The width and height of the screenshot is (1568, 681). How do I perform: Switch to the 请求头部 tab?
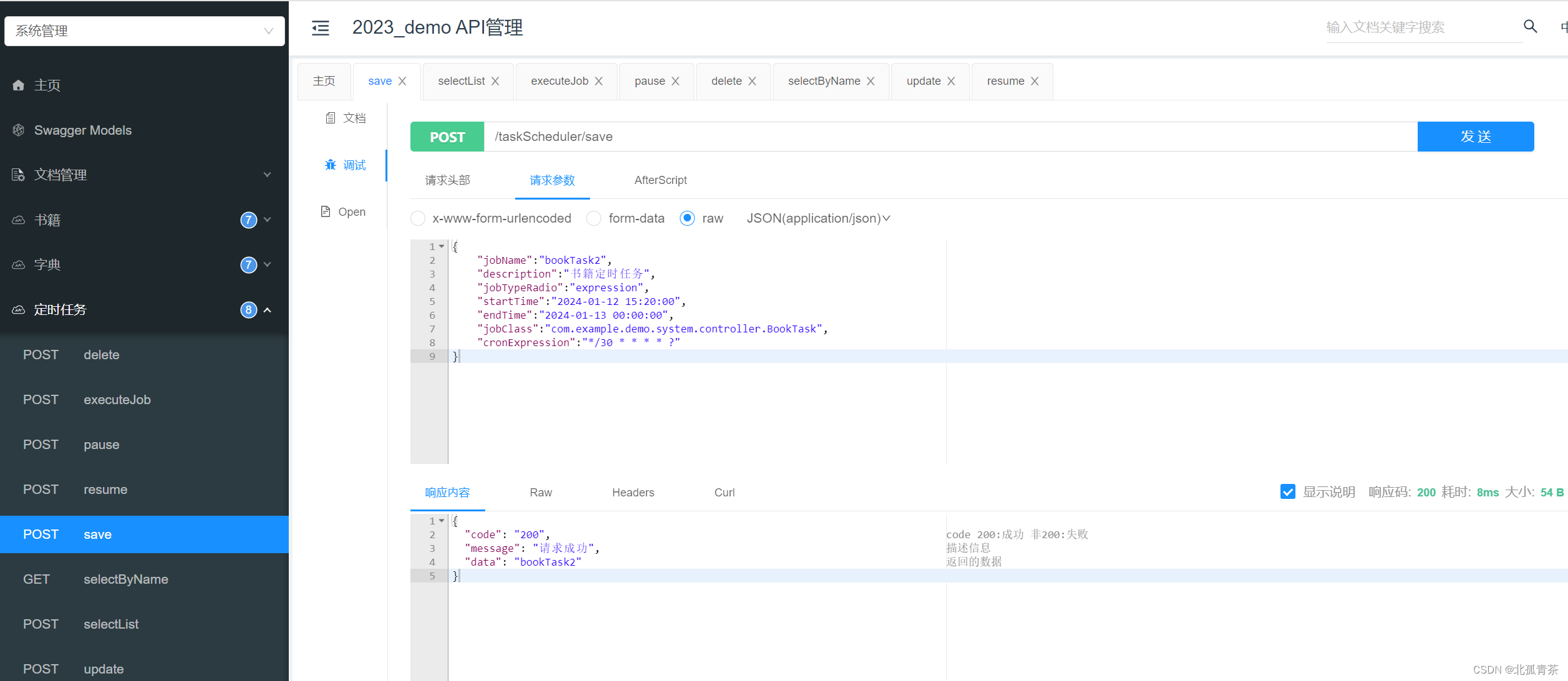click(x=447, y=180)
